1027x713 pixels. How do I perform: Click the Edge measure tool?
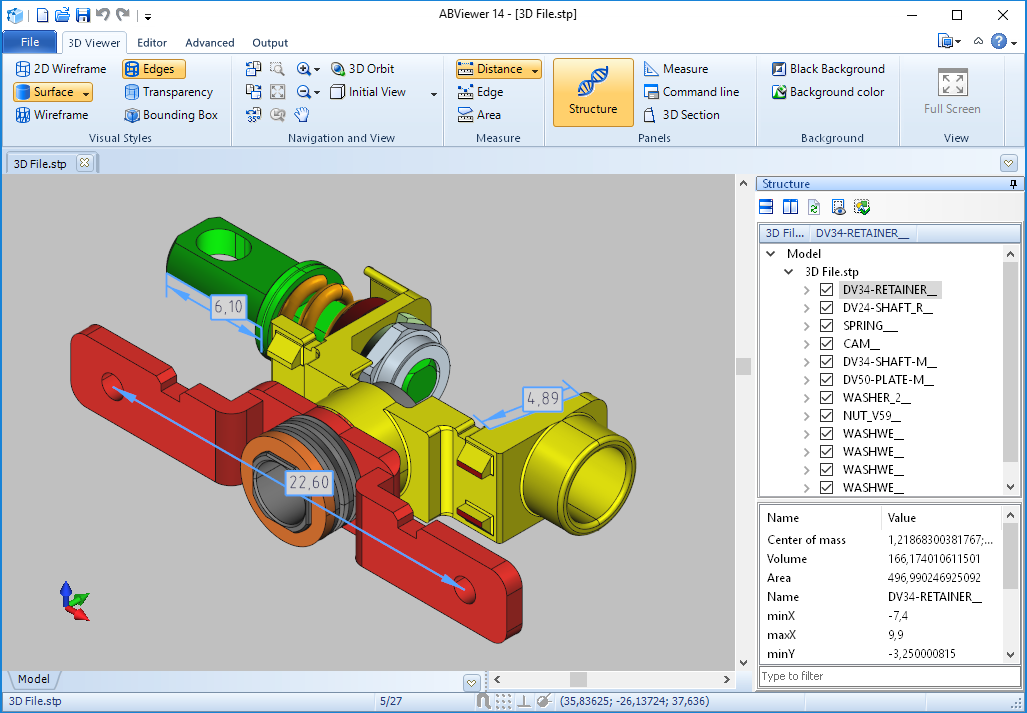480,92
